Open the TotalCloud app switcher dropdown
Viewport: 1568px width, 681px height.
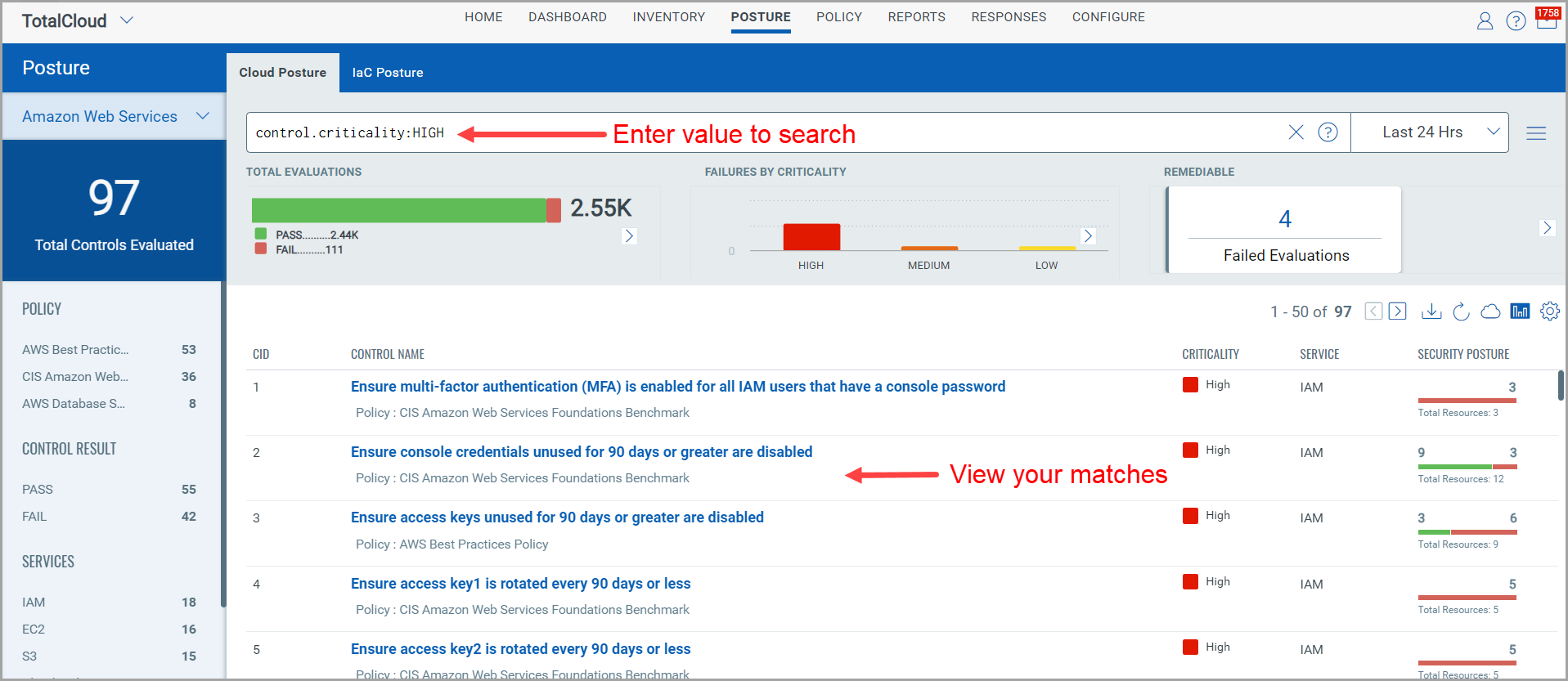coord(127,20)
